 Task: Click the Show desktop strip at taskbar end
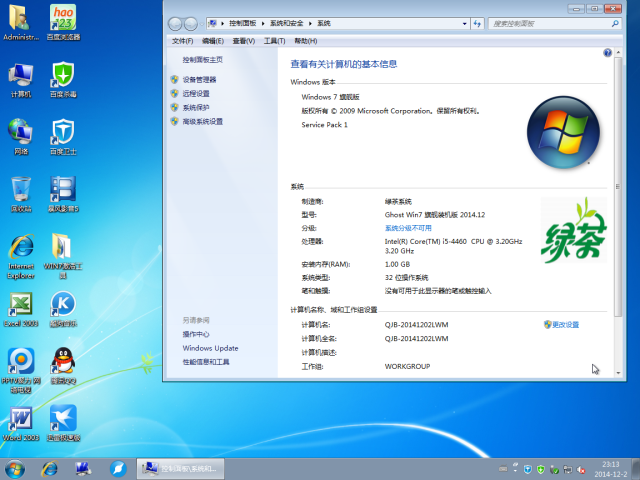(636, 469)
